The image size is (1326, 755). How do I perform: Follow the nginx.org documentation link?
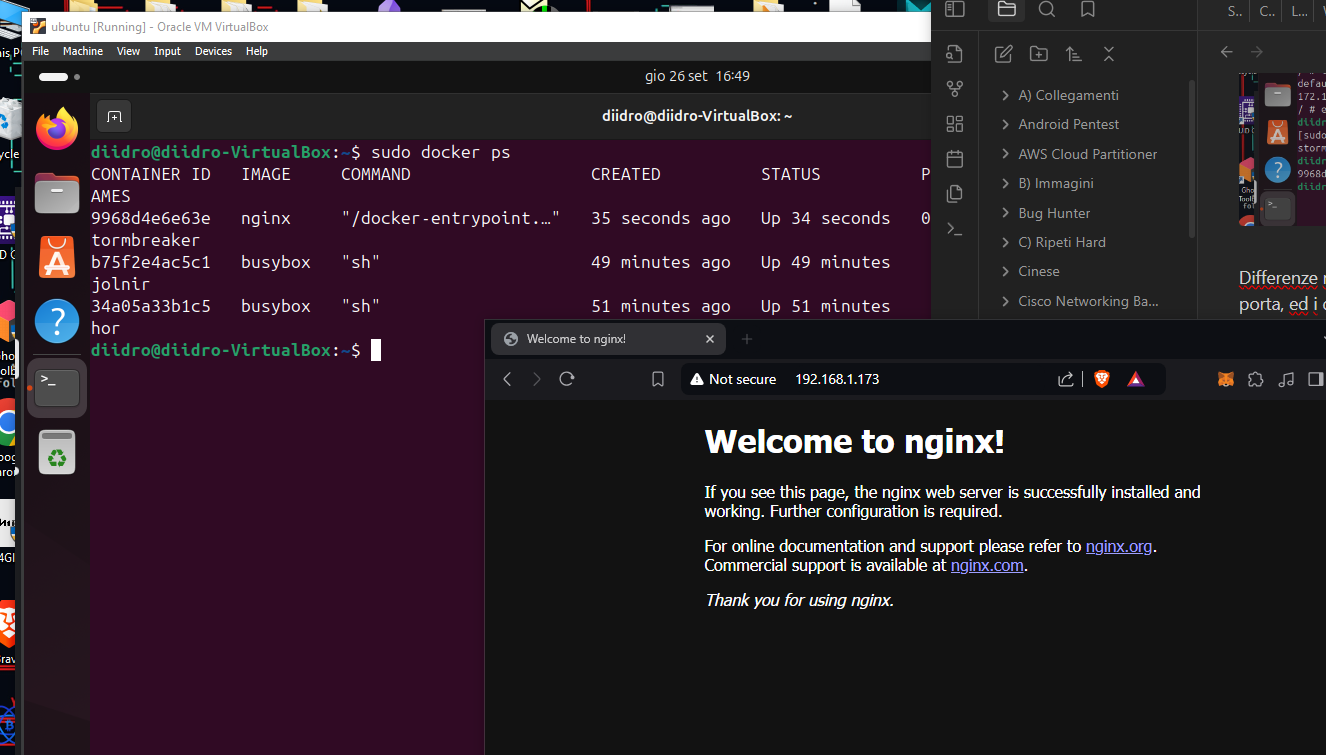coord(1118,546)
